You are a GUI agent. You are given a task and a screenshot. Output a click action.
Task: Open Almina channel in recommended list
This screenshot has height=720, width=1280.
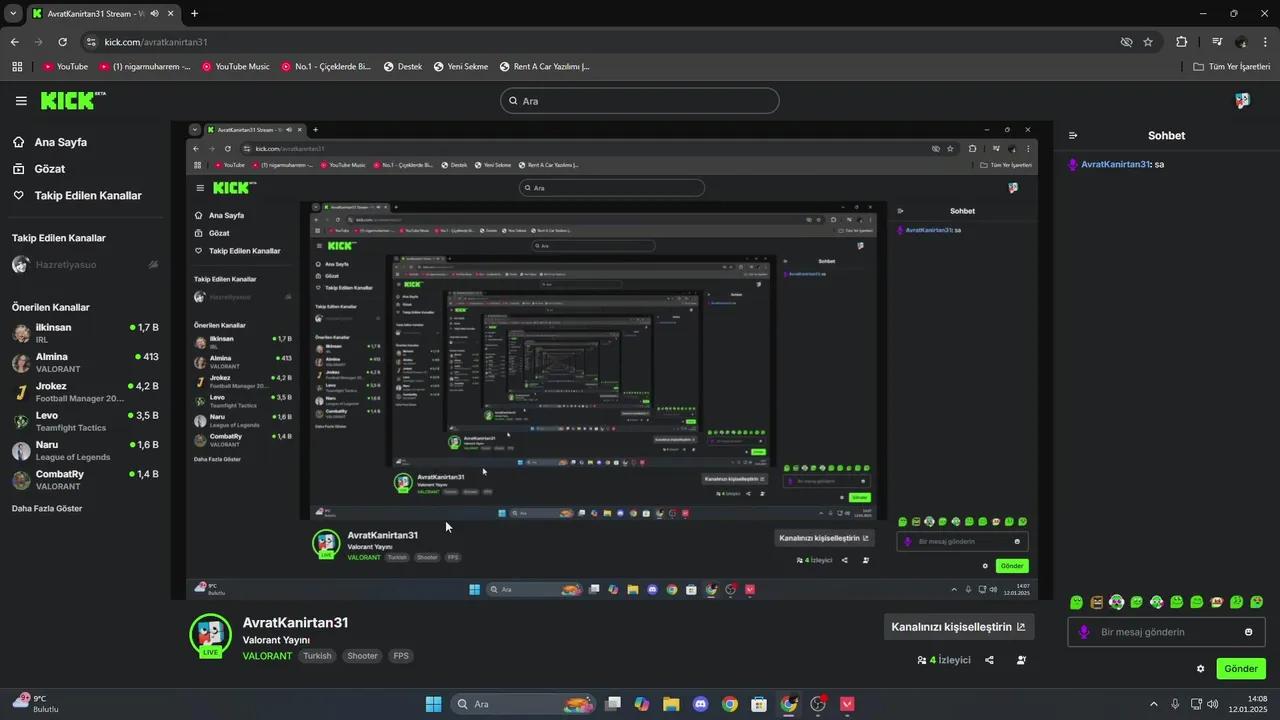coord(85,362)
